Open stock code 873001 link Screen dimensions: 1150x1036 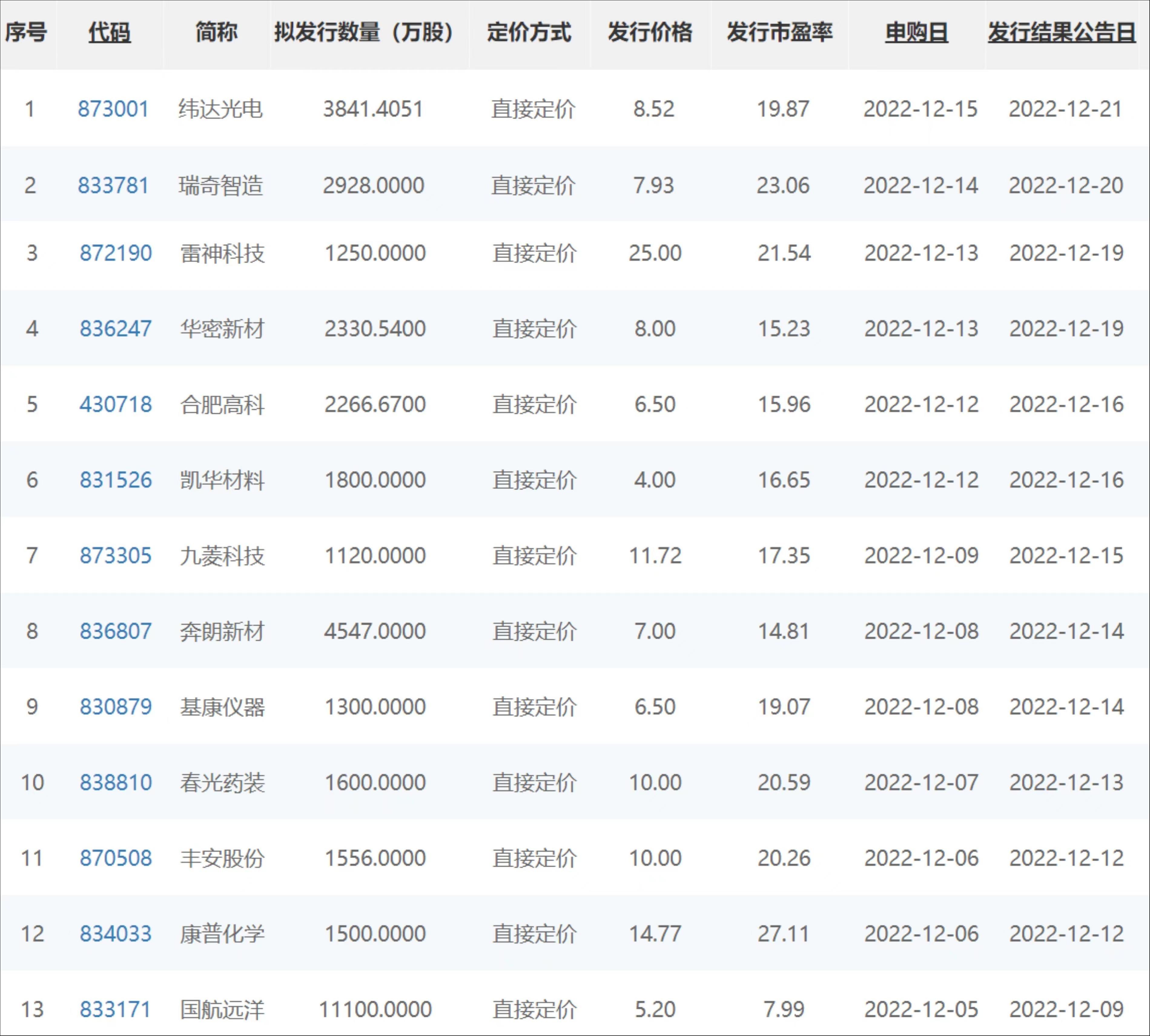[113, 109]
